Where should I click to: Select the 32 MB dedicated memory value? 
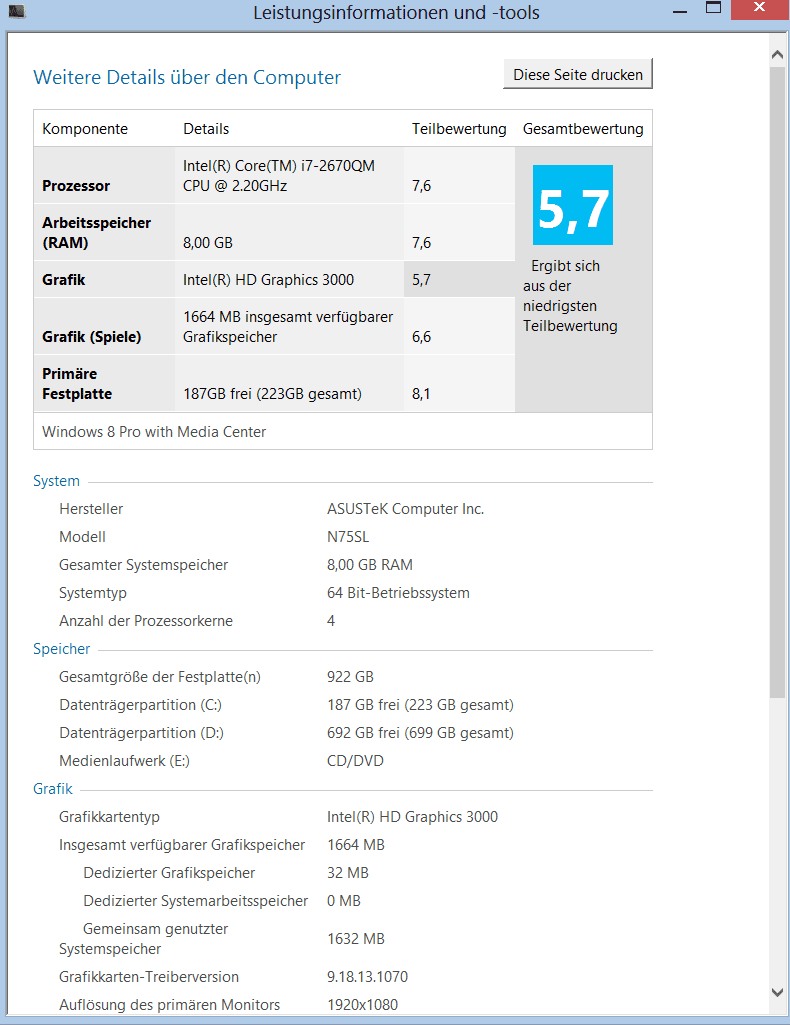click(x=348, y=873)
